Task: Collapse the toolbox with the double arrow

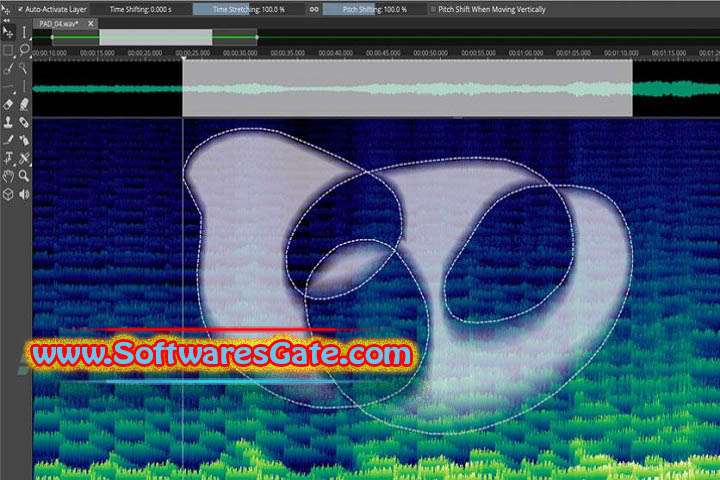Action: 6,21
